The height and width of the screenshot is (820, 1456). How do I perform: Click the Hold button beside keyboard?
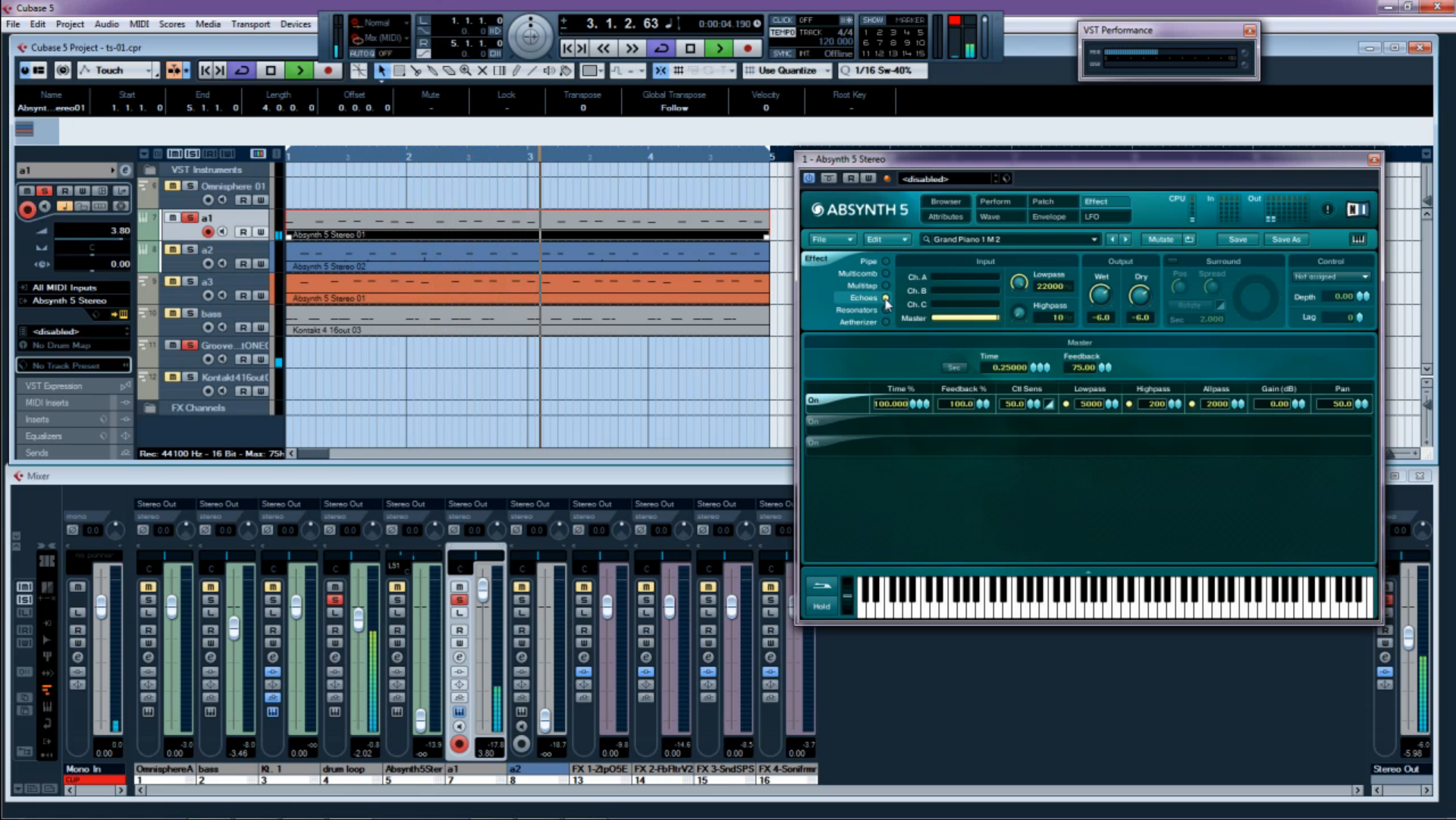821,606
